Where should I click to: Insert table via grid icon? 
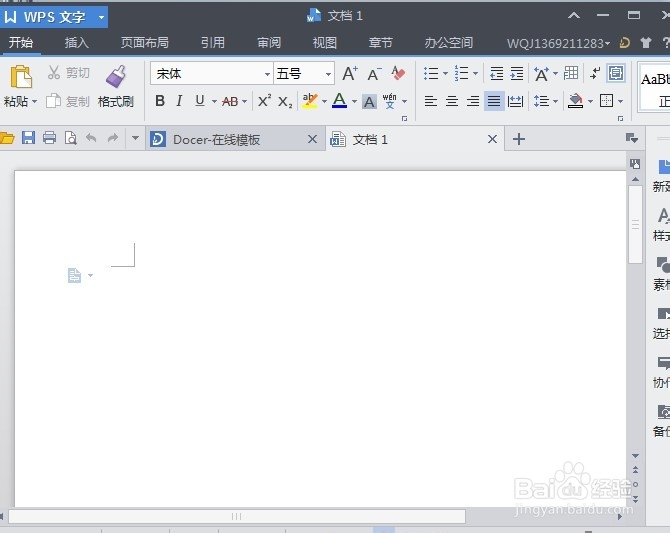pyautogui.click(x=571, y=73)
